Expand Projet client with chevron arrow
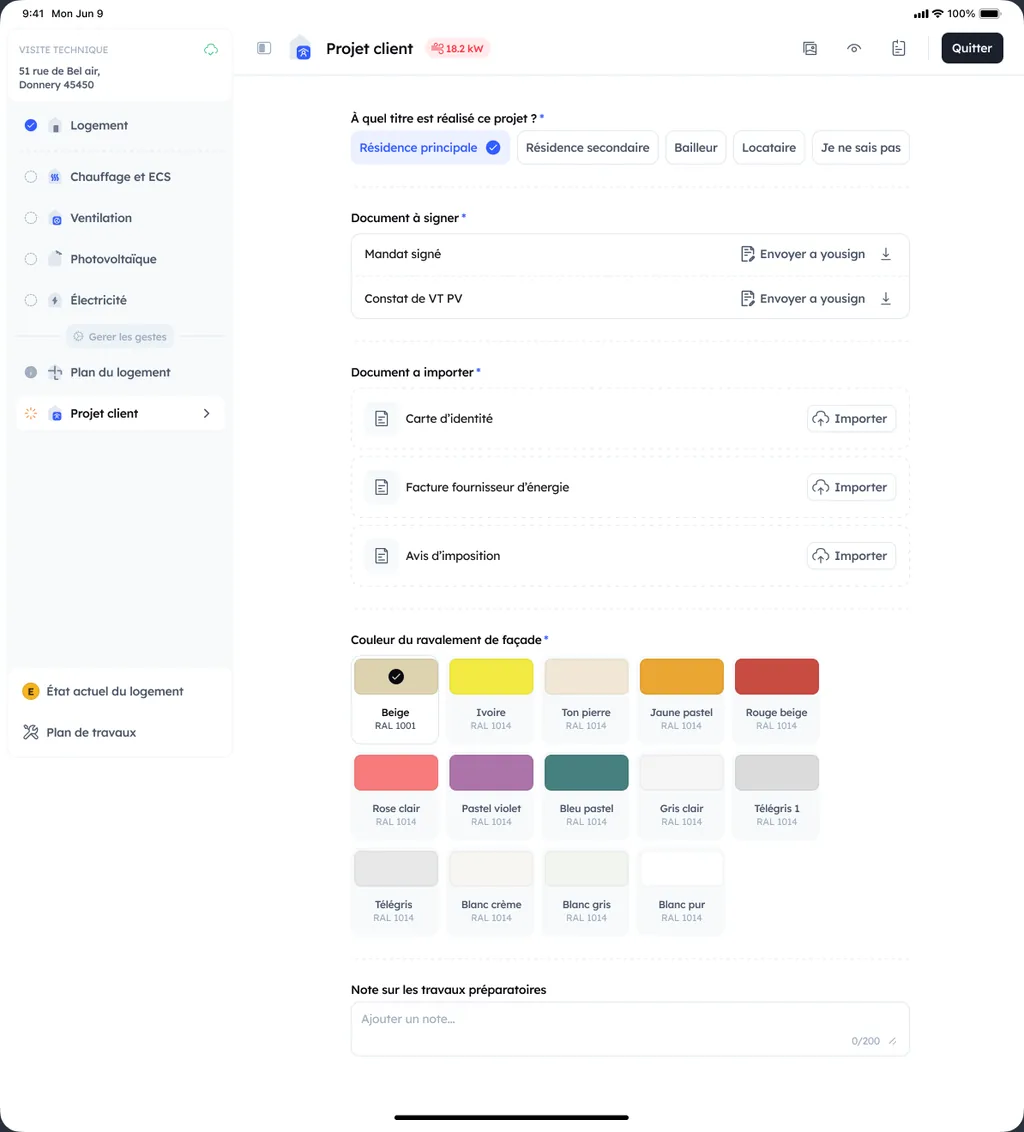 tap(207, 414)
